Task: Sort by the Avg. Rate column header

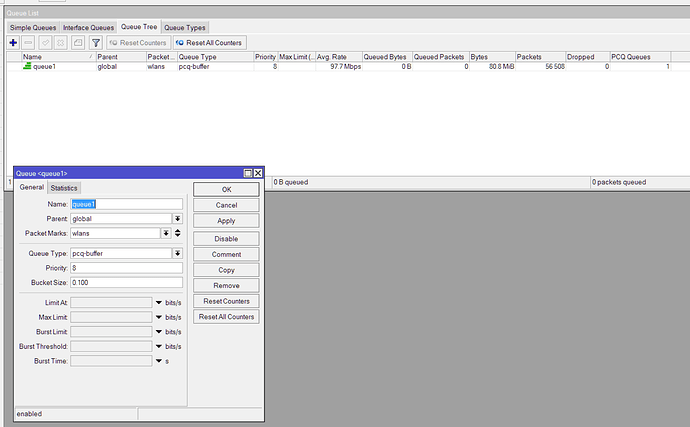Action: [339, 57]
